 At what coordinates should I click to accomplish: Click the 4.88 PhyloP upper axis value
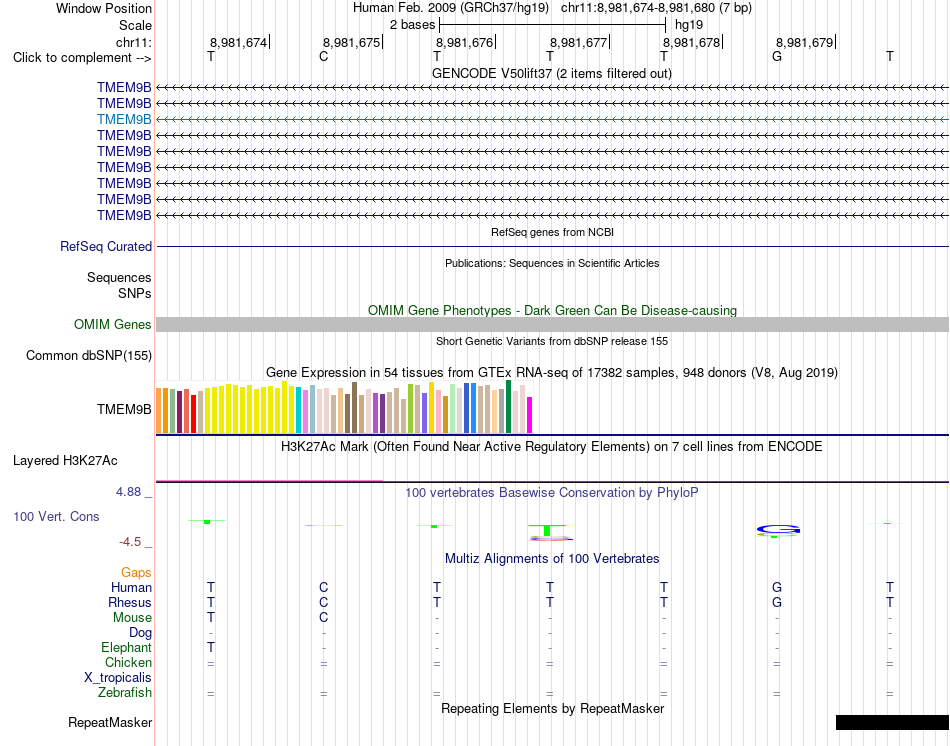[x=128, y=491]
